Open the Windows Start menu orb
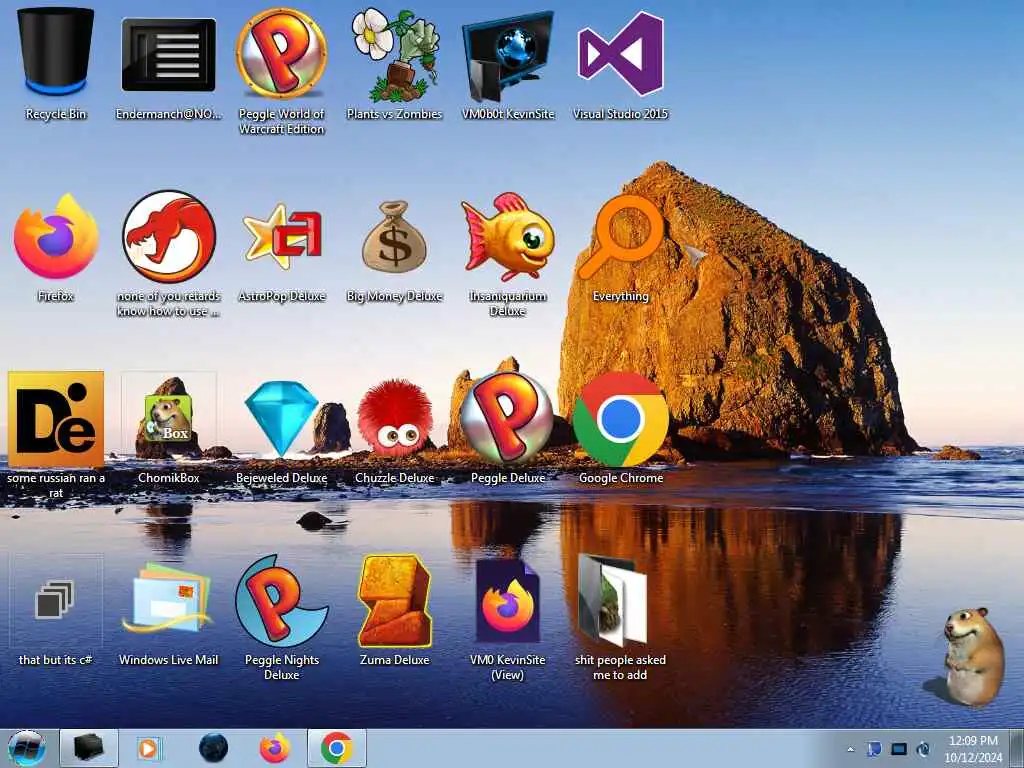This screenshot has width=1024, height=768. click(x=27, y=748)
